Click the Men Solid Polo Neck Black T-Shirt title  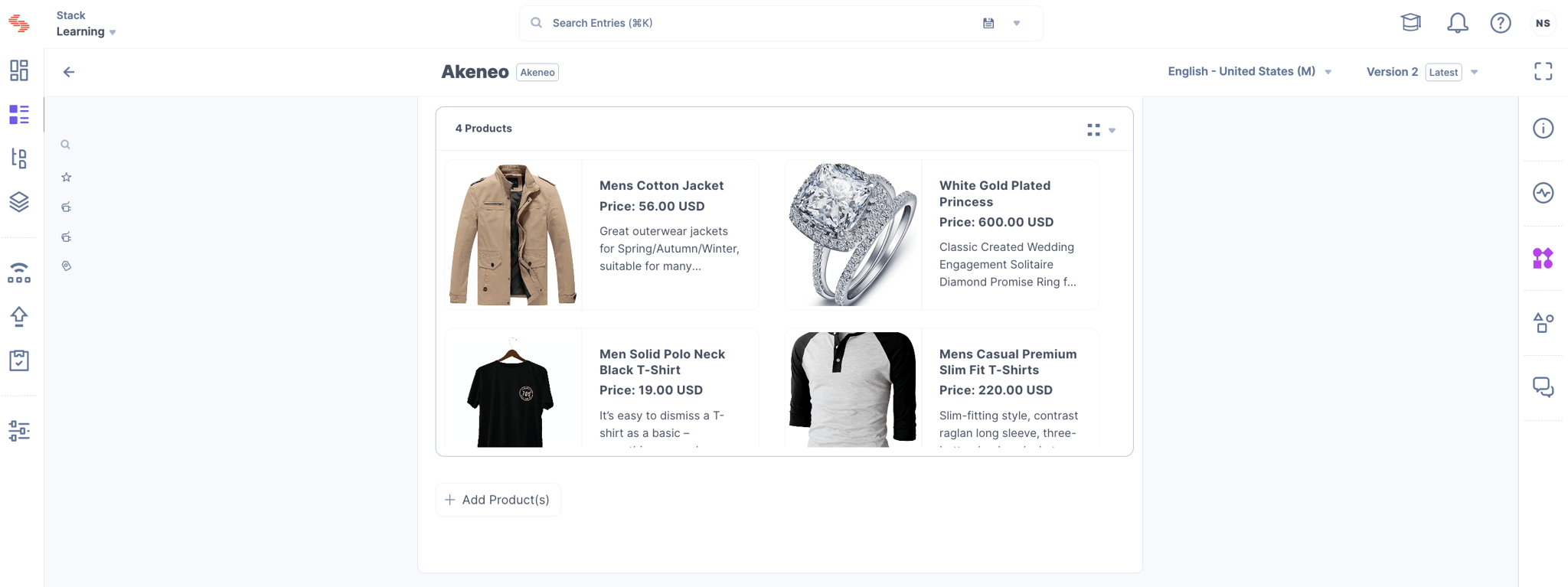coord(662,362)
